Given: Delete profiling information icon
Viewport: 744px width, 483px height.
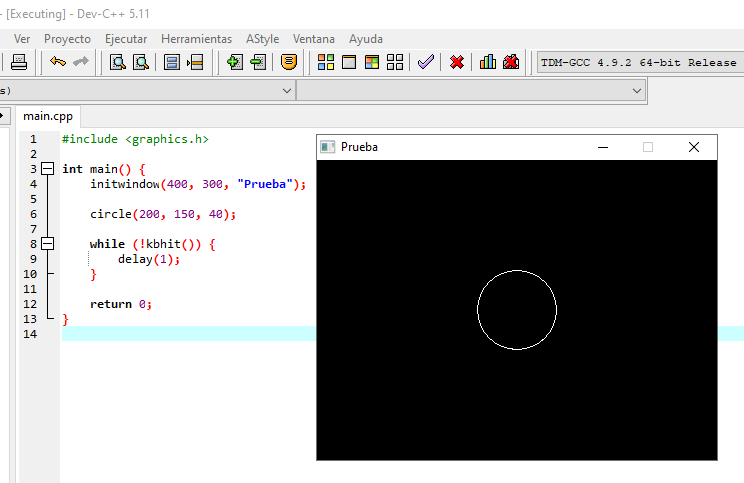Looking at the screenshot, I should click(x=511, y=62).
